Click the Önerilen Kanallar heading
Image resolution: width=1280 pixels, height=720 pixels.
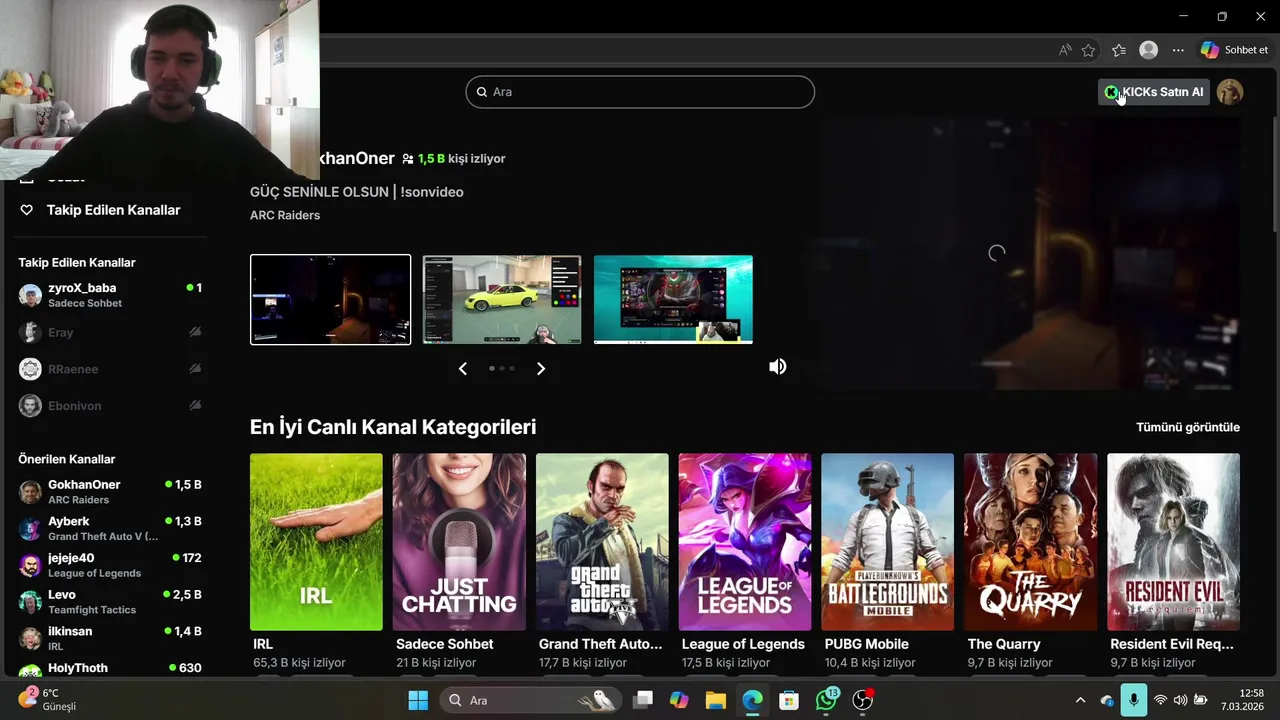[x=67, y=459]
